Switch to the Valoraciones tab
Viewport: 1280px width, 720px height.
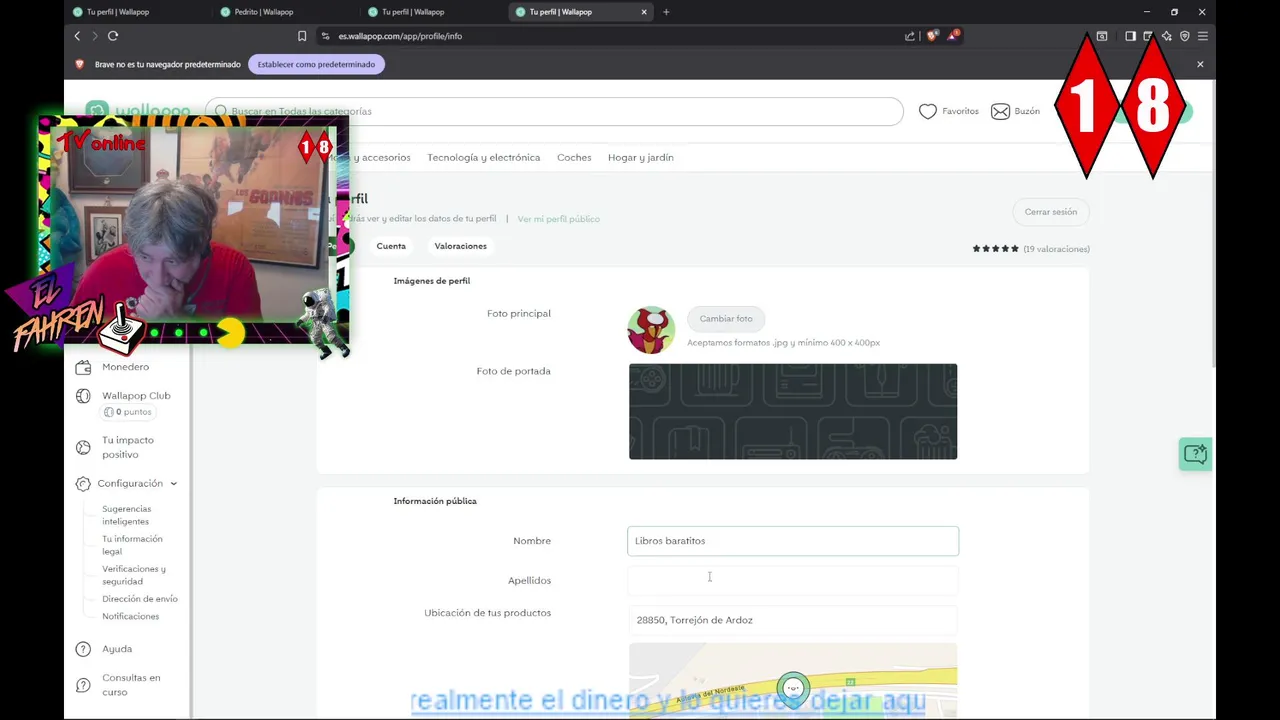(460, 246)
